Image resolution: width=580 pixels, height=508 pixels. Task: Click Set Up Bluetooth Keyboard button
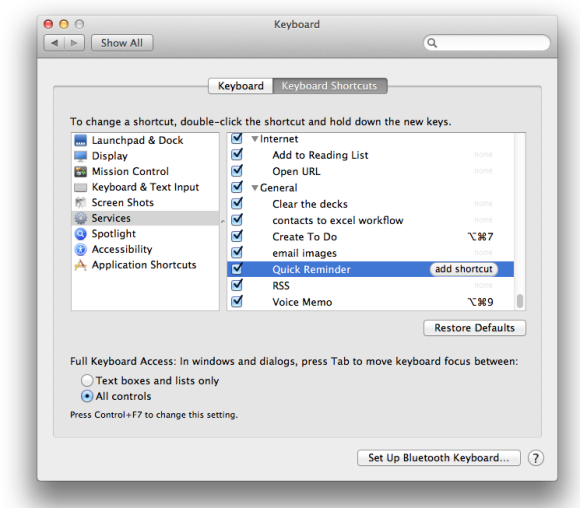439,458
